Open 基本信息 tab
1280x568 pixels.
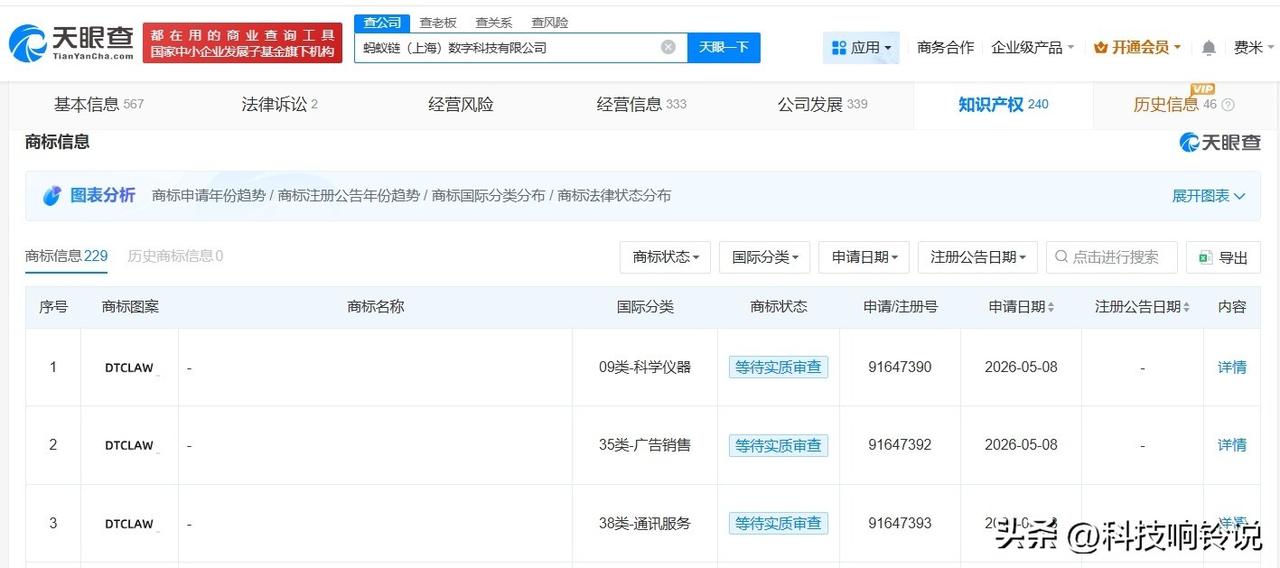tap(98, 104)
